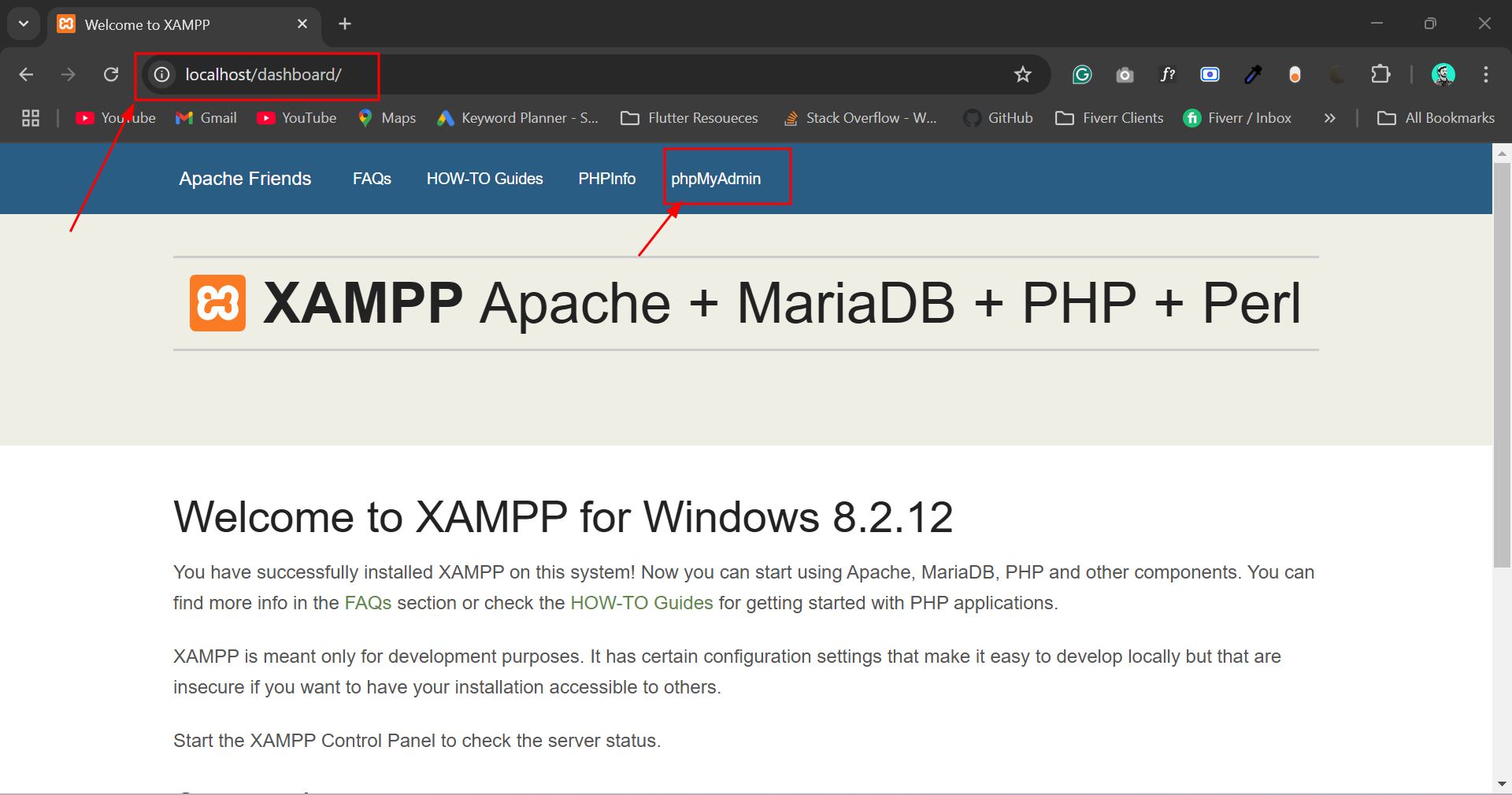Click the view site information icon
The width and height of the screenshot is (1512, 795).
click(161, 75)
